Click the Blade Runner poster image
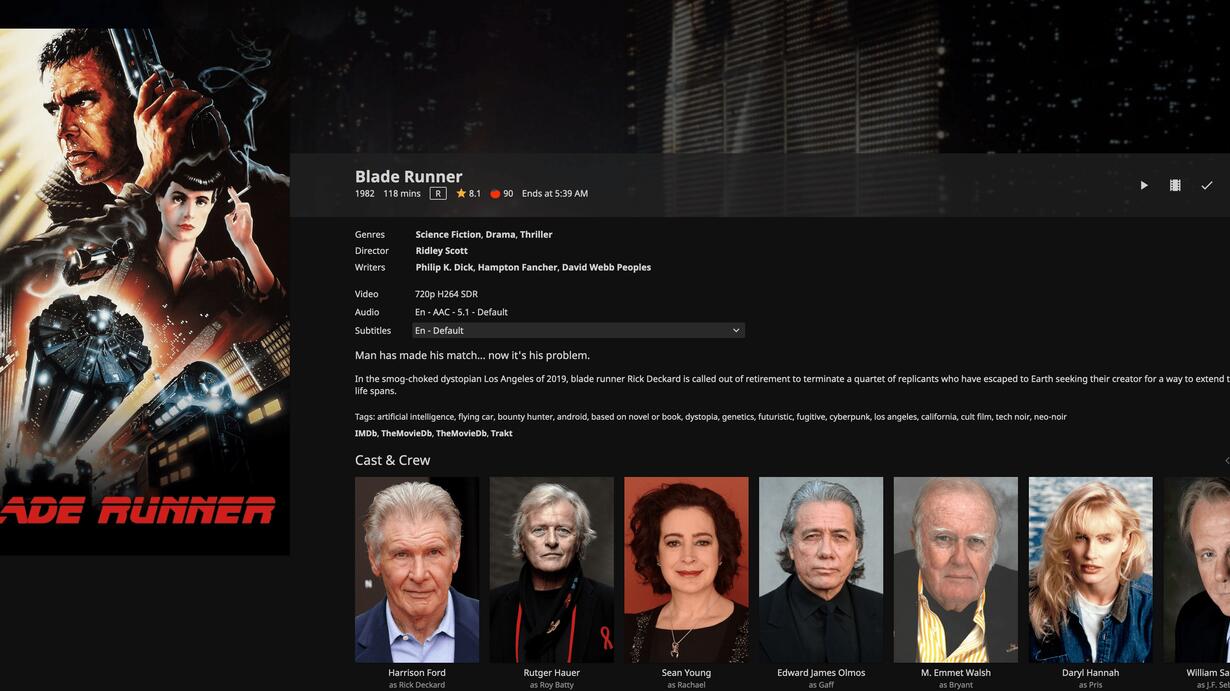This screenshot has height=691, width=1230. pos(145,291)
